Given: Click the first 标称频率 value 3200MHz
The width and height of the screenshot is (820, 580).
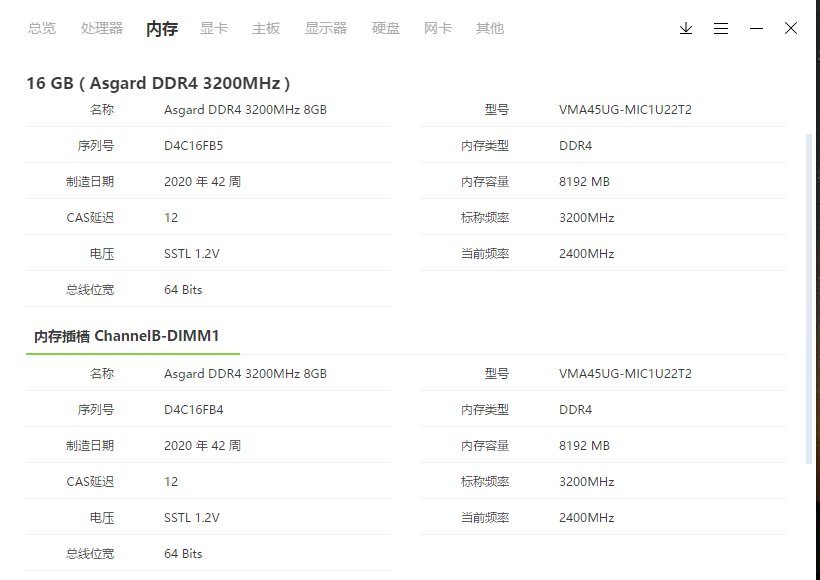Looking at the screenshot, I should click(586, 218).
